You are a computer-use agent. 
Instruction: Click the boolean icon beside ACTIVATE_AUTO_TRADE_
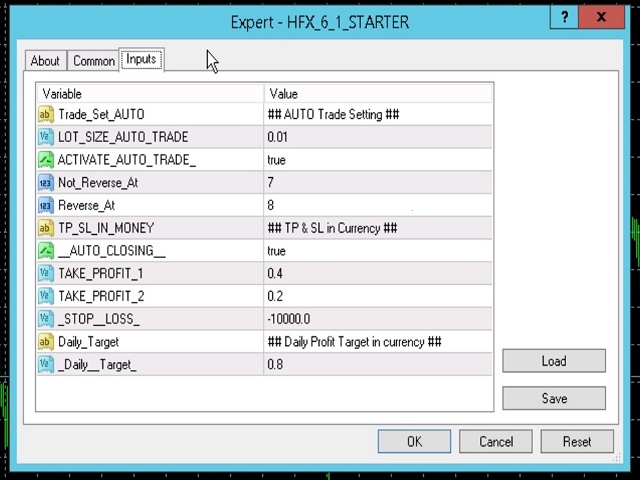click(46, 160)
